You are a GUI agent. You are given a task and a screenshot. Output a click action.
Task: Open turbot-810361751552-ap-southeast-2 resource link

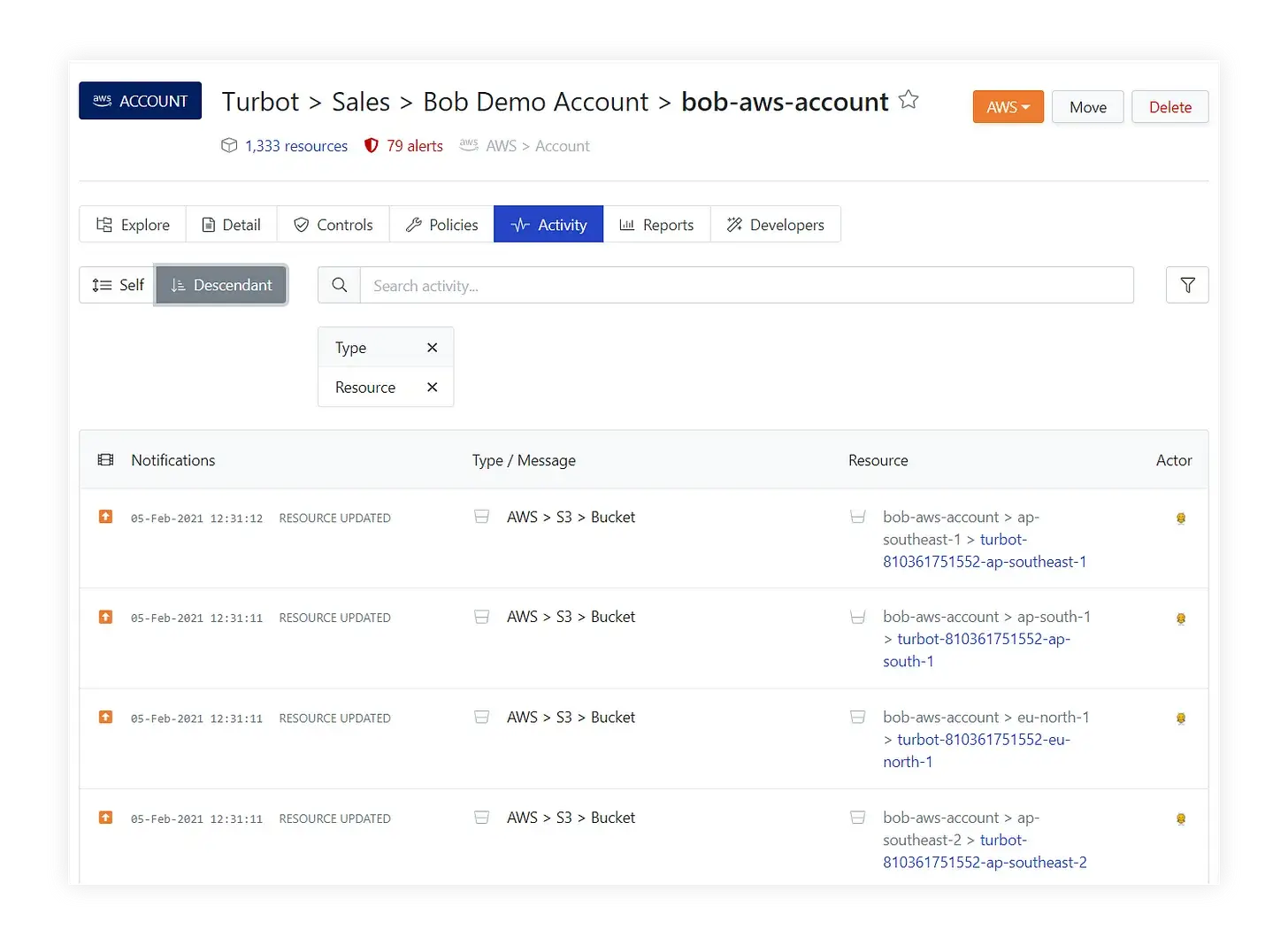[x=985, y=851]
